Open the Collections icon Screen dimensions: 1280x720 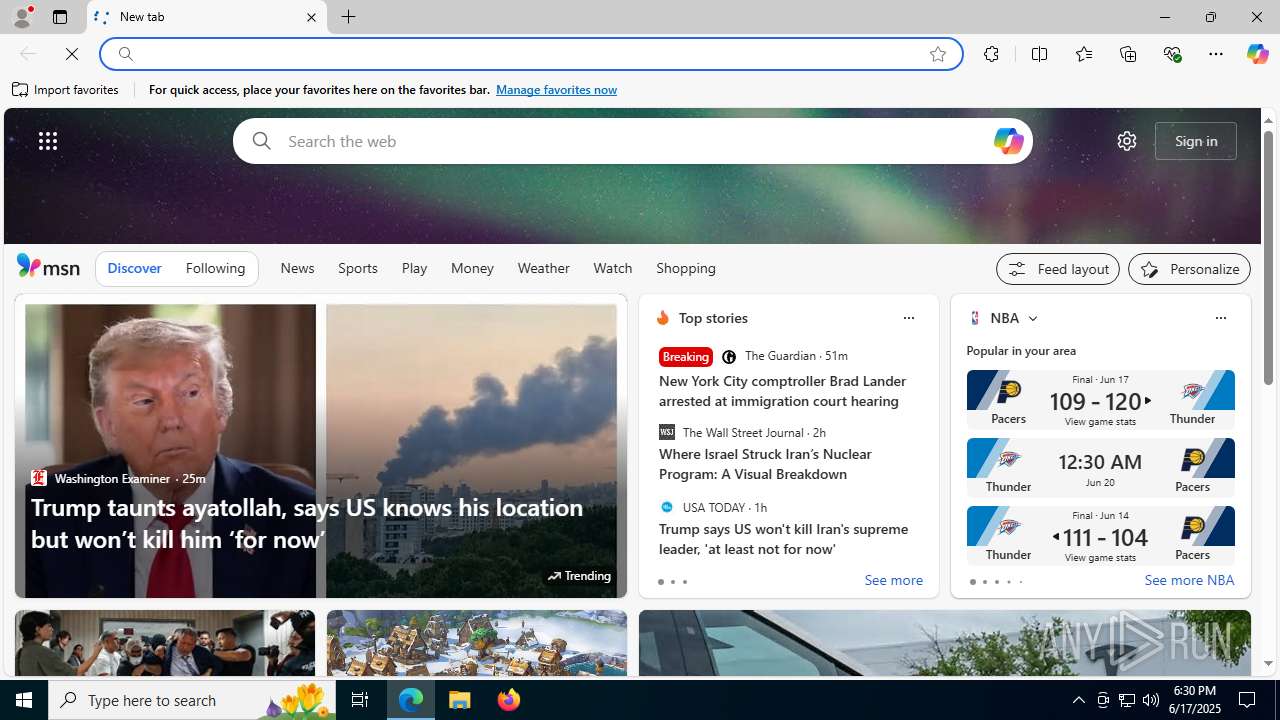coord(1128,54)
